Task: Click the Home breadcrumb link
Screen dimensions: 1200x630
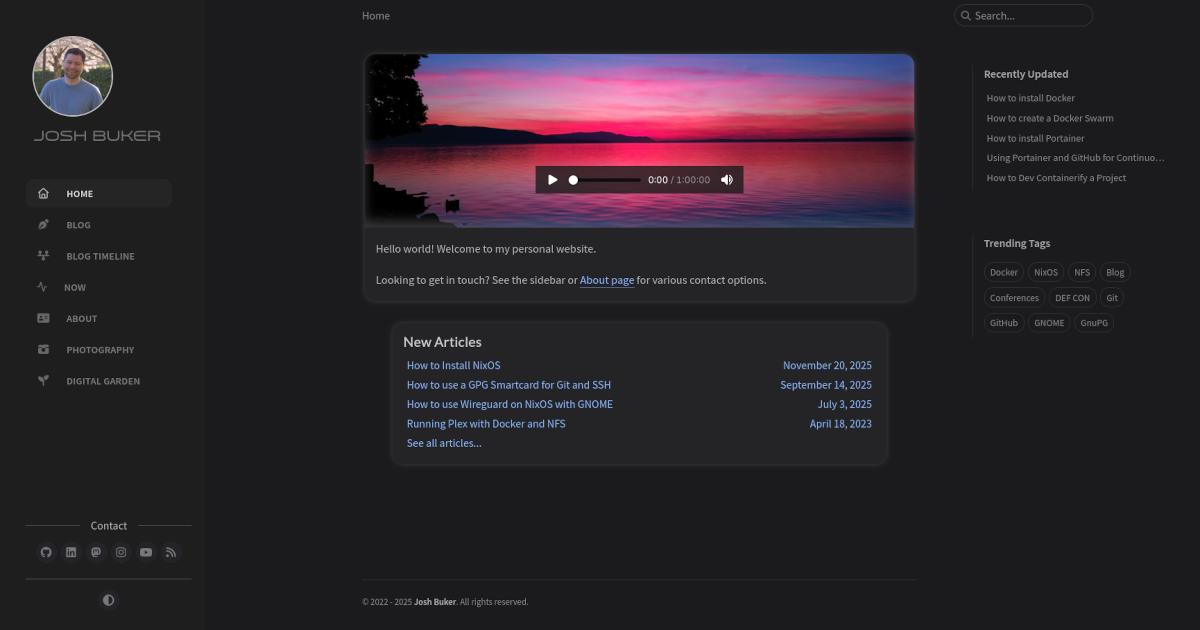Action: coord(375,15)
